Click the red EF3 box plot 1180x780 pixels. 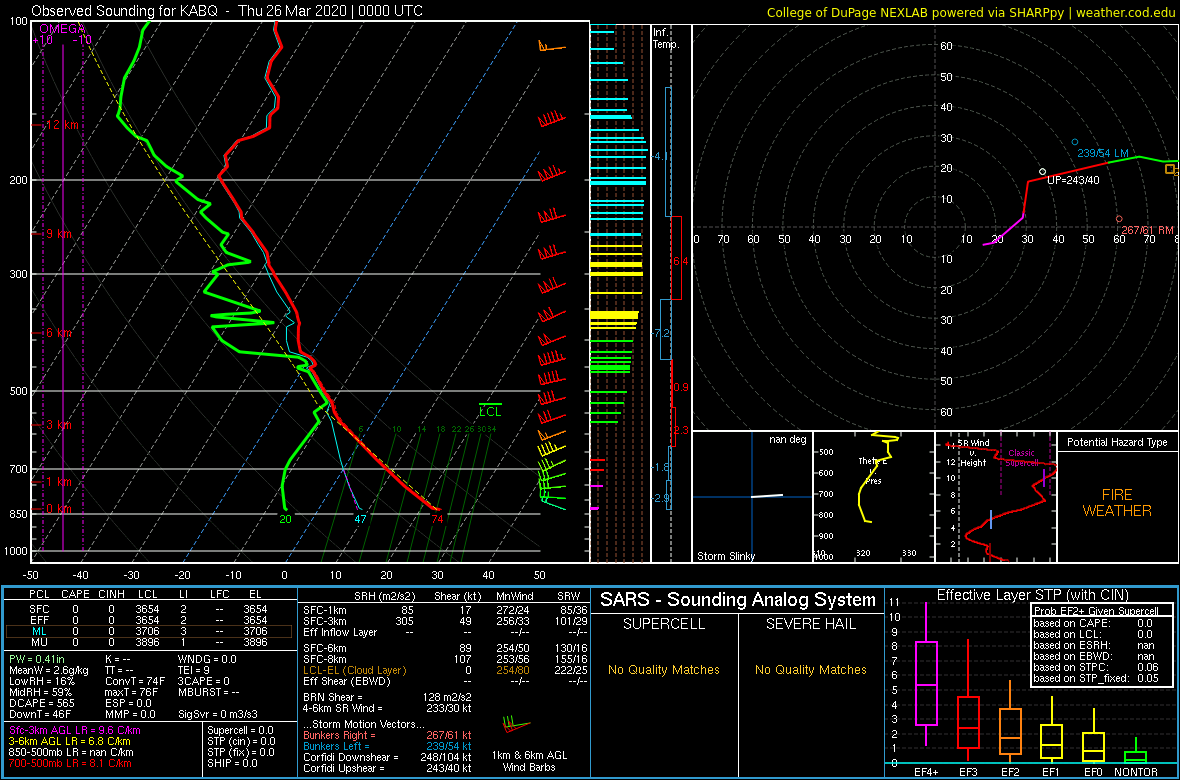969,721
